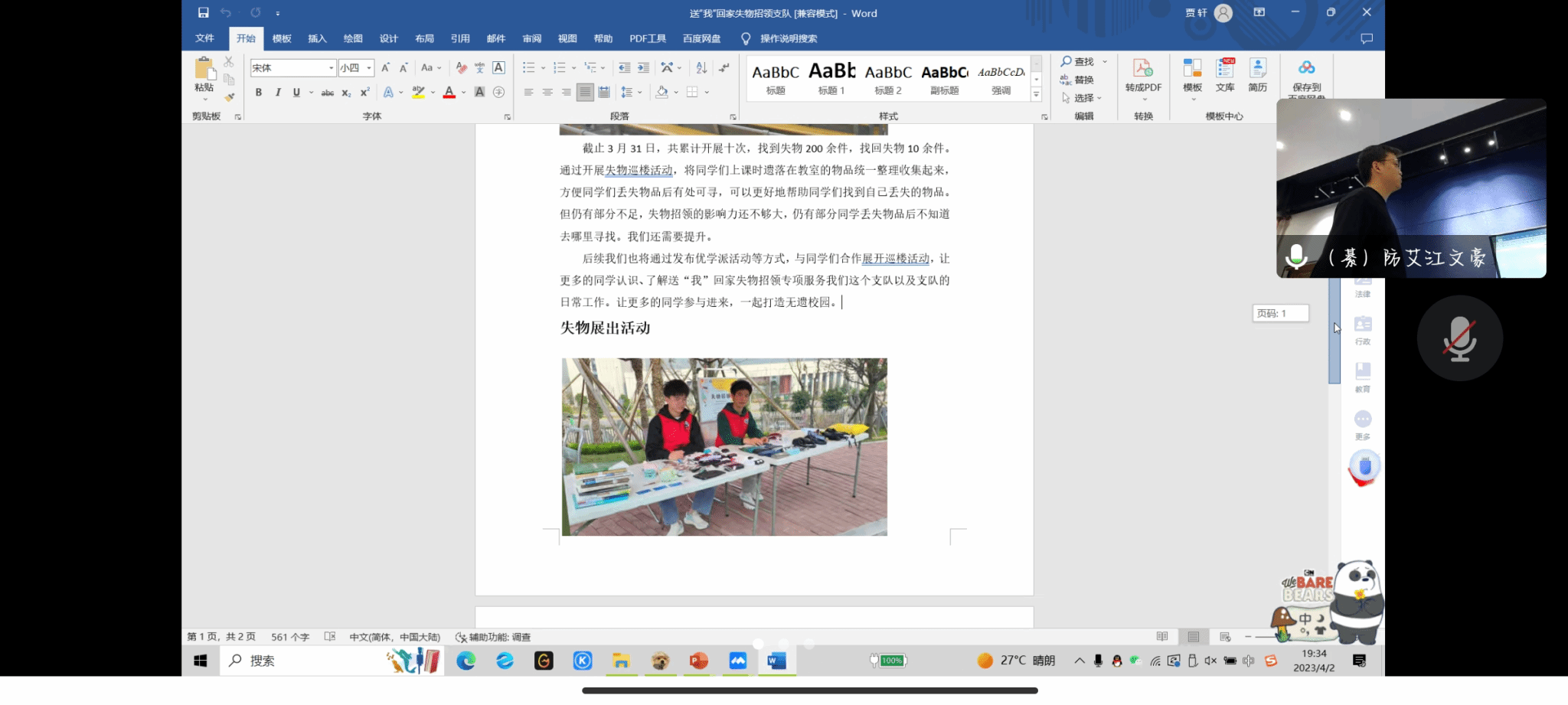The image size is (1568, 705).
Task: Click the Save icon in title bar
Action: coord(203,13)
